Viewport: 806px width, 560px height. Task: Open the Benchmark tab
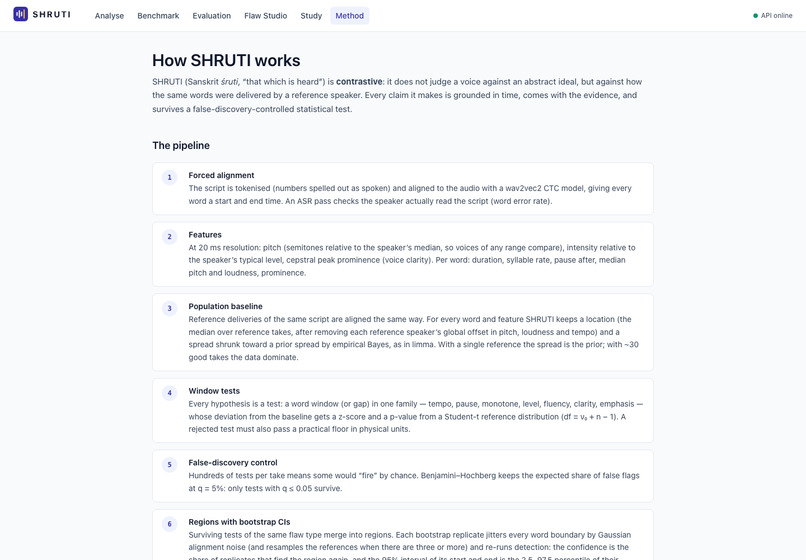tap(158, 16)
